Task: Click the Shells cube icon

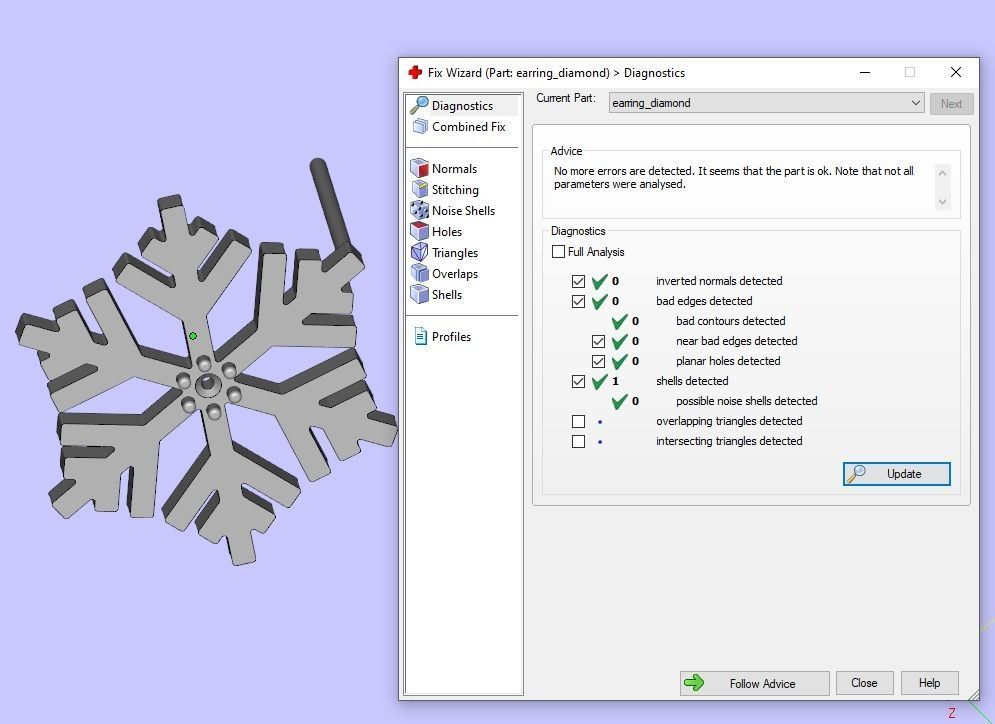Action: click(419, 294)
